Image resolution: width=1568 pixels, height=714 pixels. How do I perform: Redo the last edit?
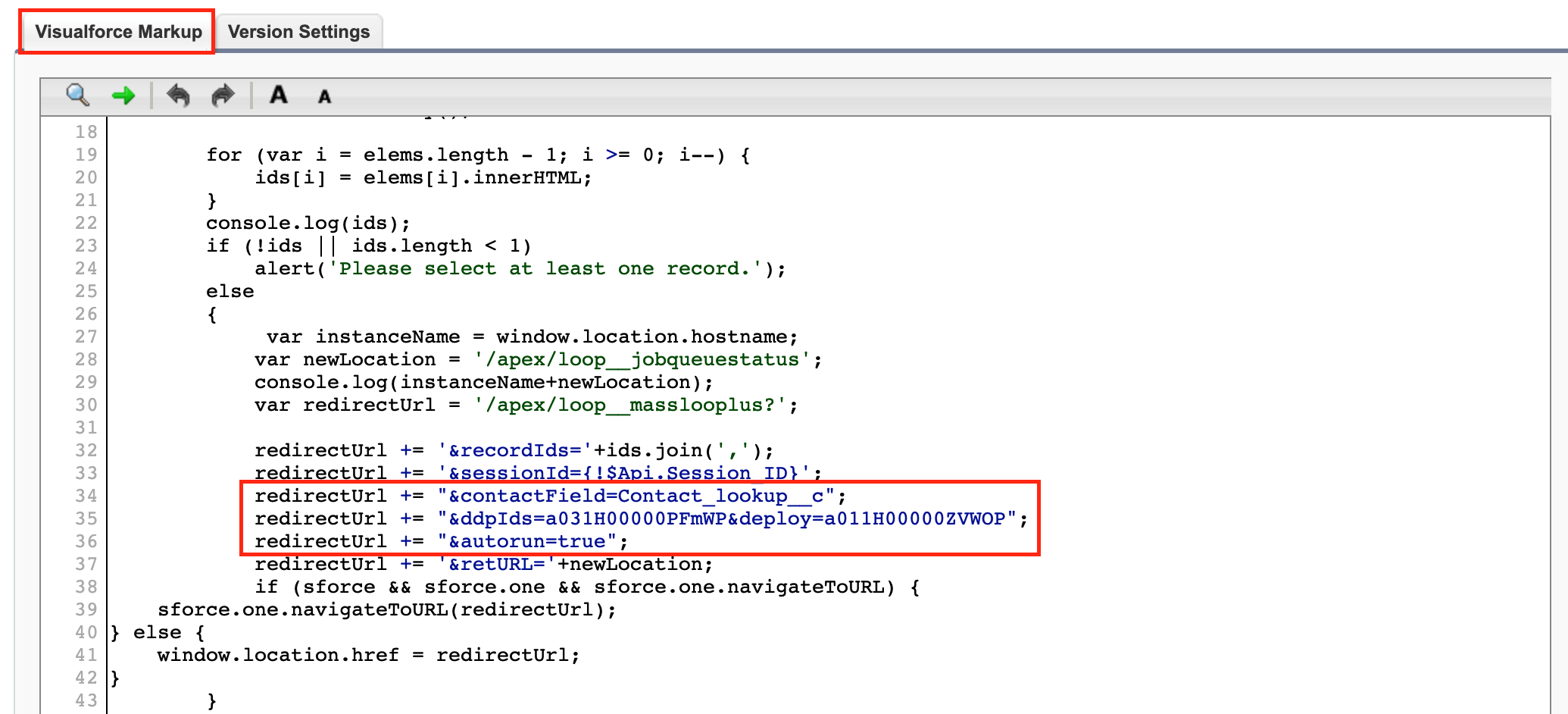(x=223, y=96)
